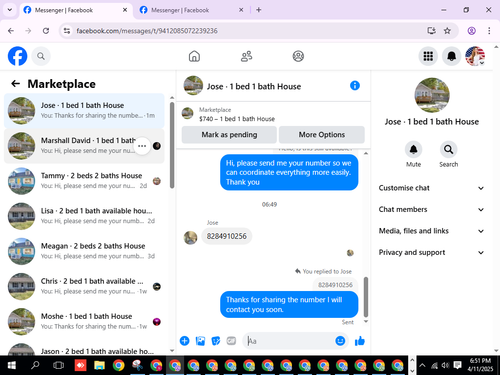This screenshot has width=500, height=375.
Task: Search in conversation with the magnifier icon
Action: [x=448, y=149]
